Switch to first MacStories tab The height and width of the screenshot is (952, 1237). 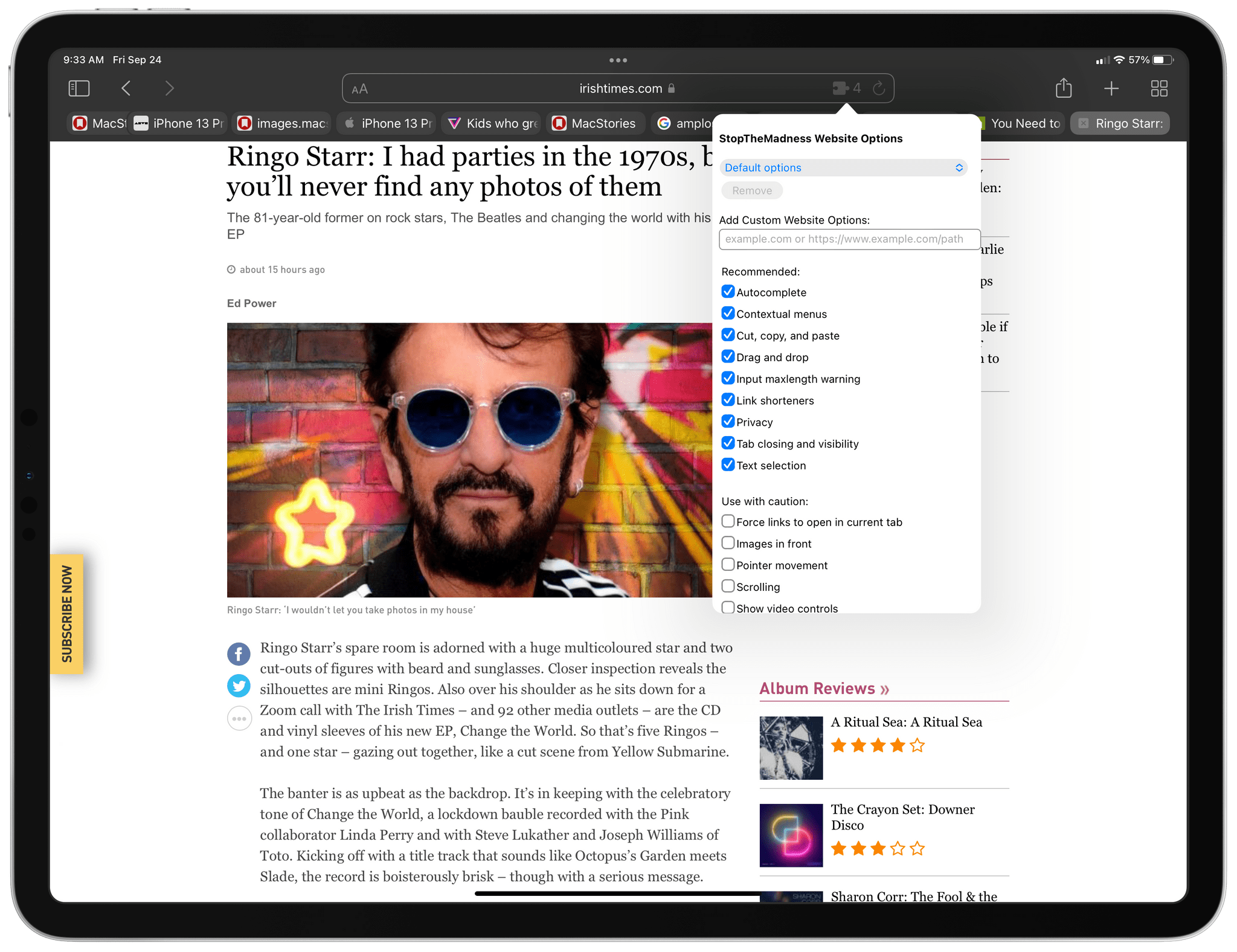coord(98,123)
